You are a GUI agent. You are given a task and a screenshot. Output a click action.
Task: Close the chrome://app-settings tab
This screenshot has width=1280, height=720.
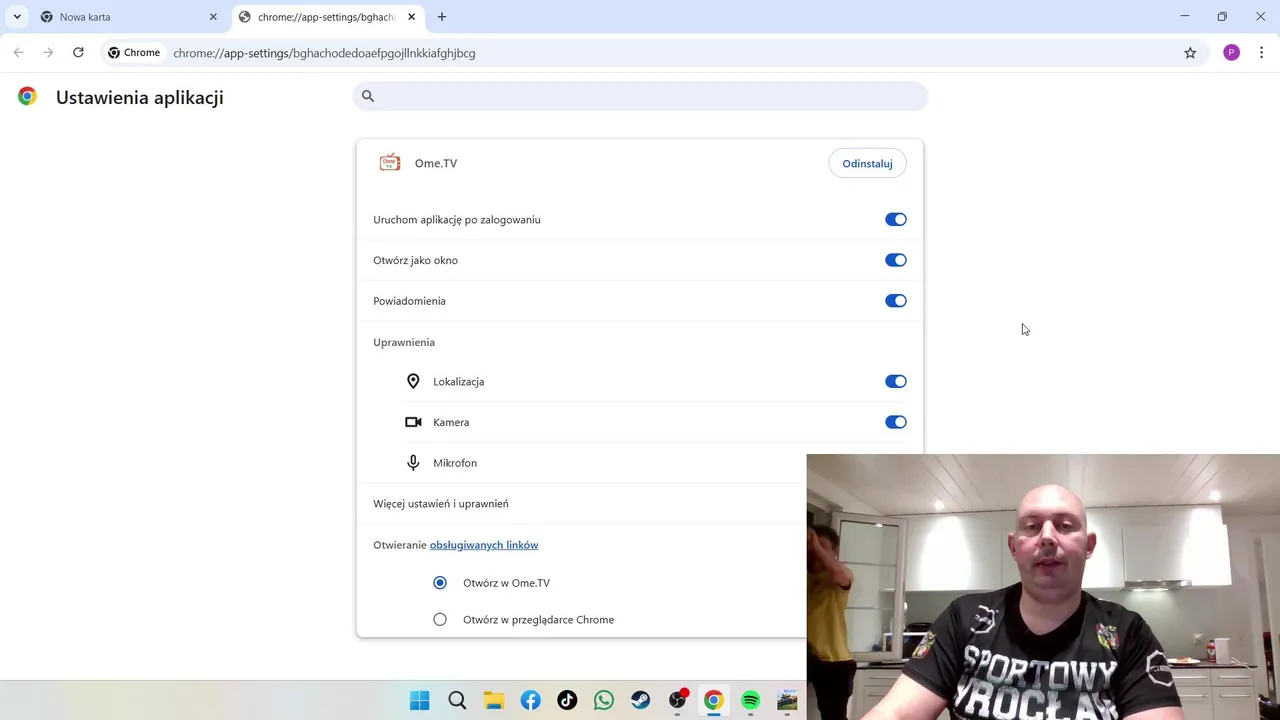(x=411, y=17)
